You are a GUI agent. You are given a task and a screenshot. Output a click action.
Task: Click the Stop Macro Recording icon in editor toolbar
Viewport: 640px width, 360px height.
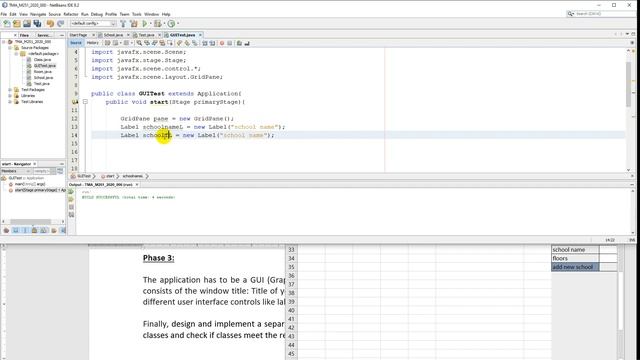point(229,43)
